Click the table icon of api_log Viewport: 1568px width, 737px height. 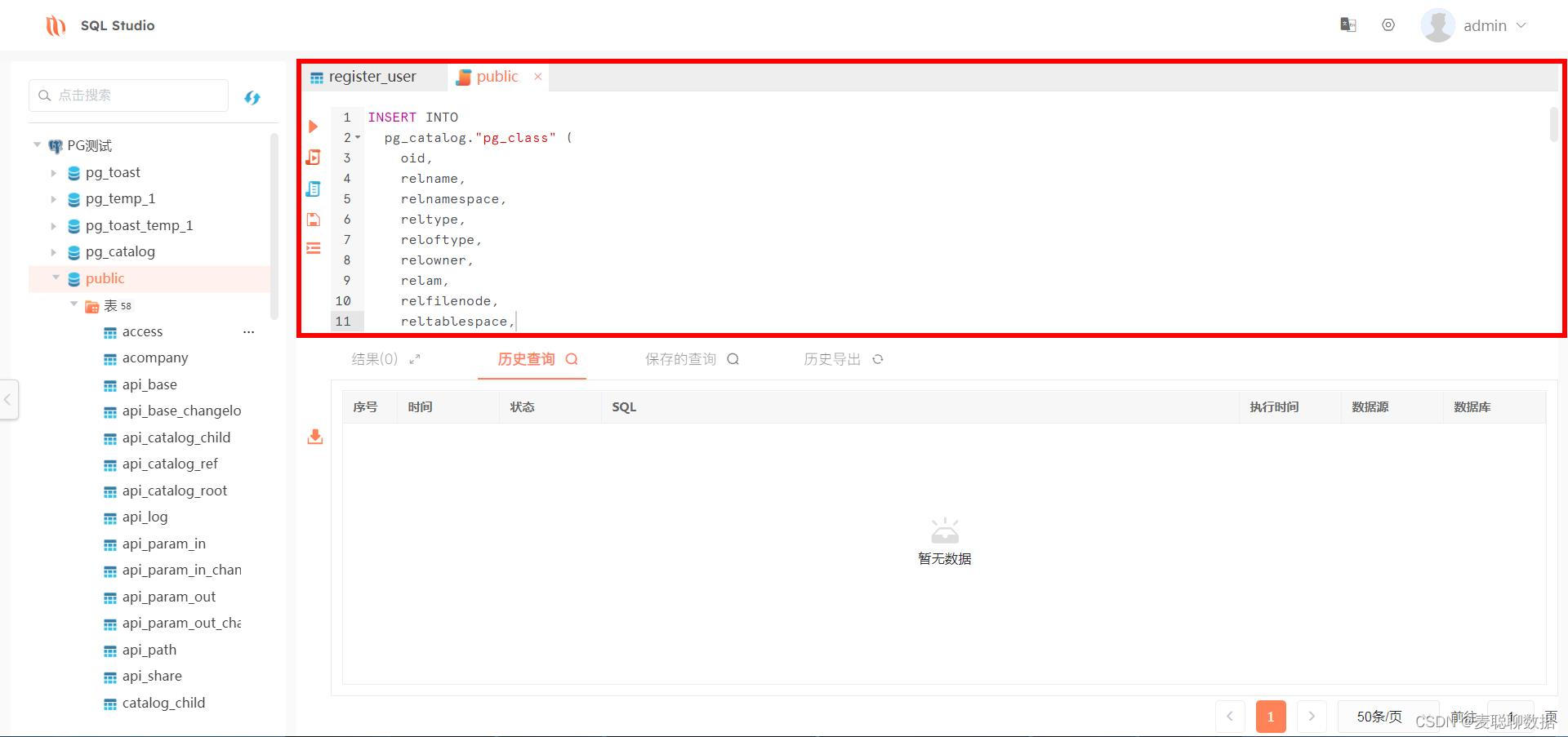[110, 517]
